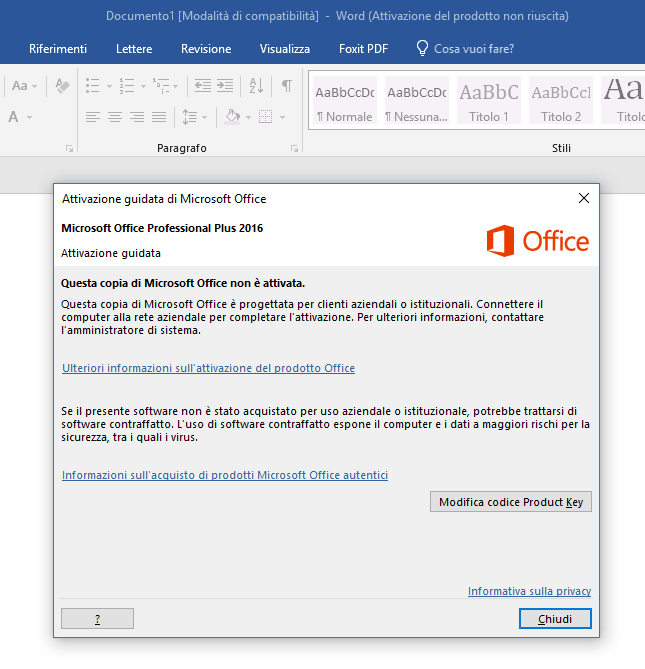Open the Foxit PDF tab
Screen dimensions: 645x669
(x=363, y=49)
